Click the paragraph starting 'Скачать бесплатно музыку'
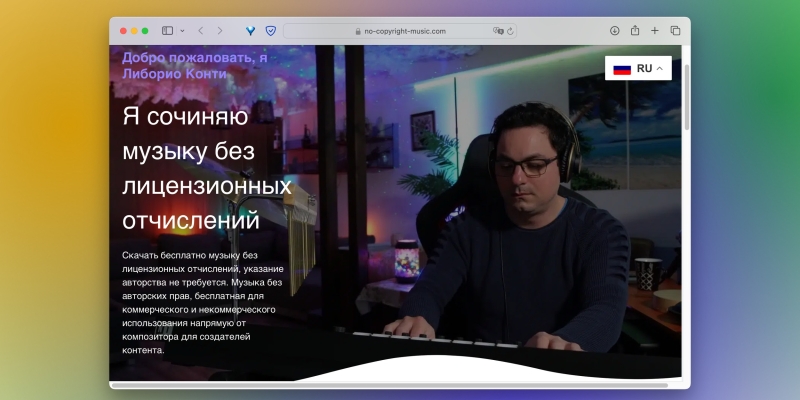This screenshot has height=400, width=800. pos(203,303)
